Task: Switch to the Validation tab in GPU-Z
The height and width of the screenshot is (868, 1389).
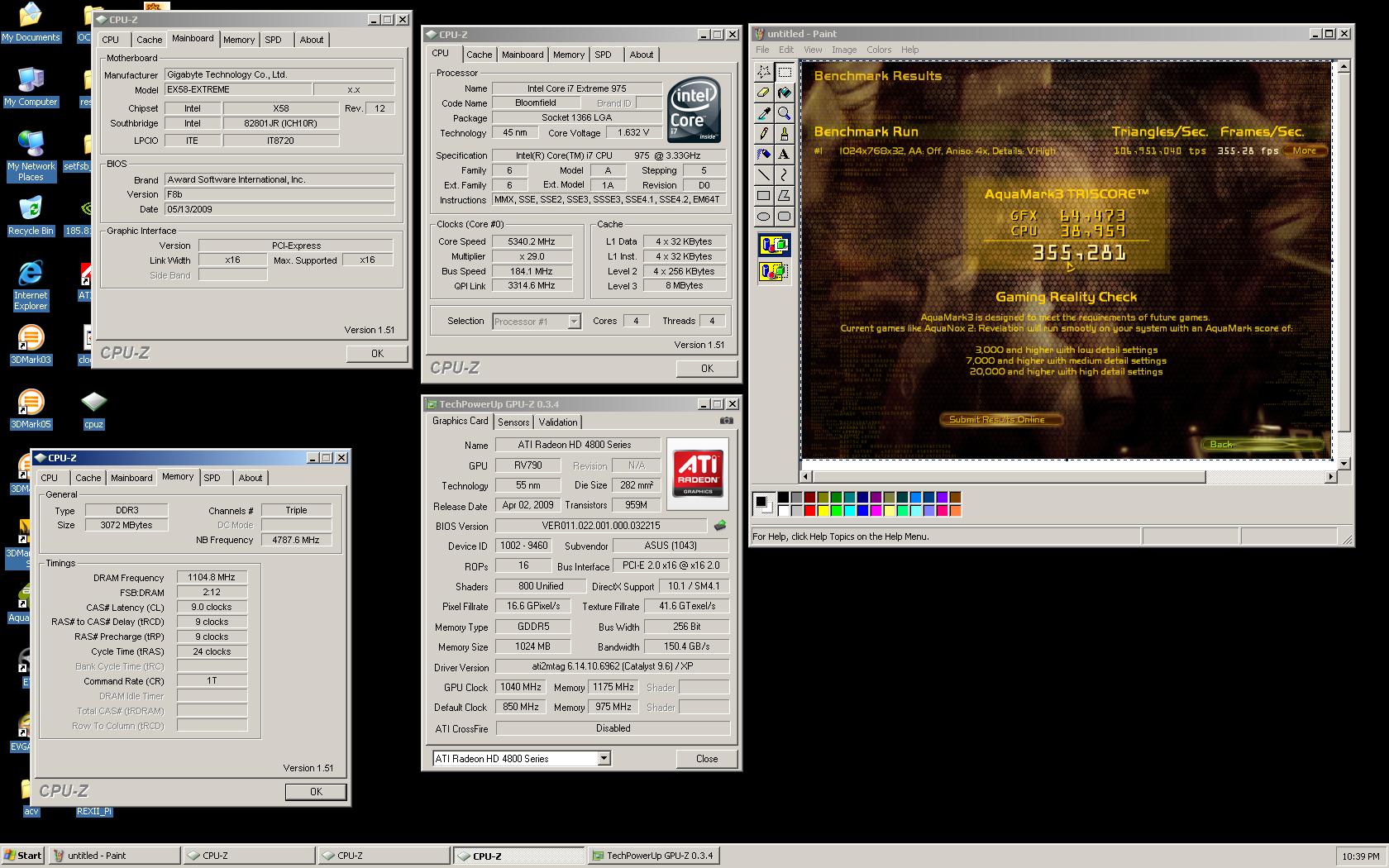Action: tap(558, 422)
